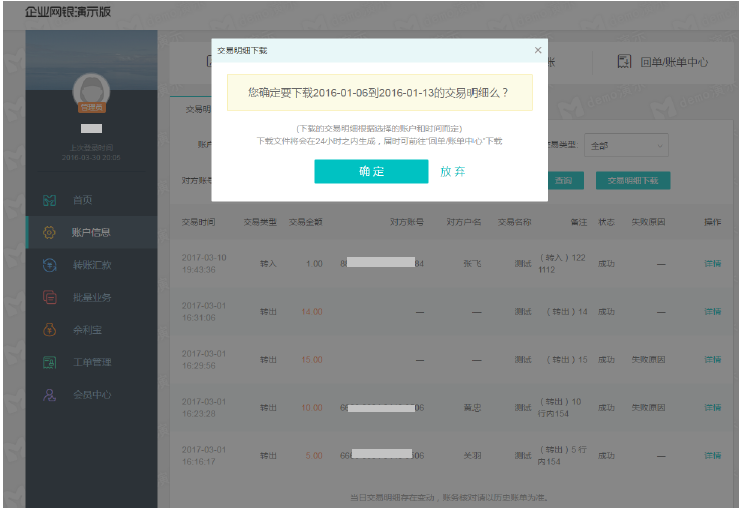This screenshot has height=511, width=739.
Task: Open 转账汇款 menu item
Action: pos(91,265)
